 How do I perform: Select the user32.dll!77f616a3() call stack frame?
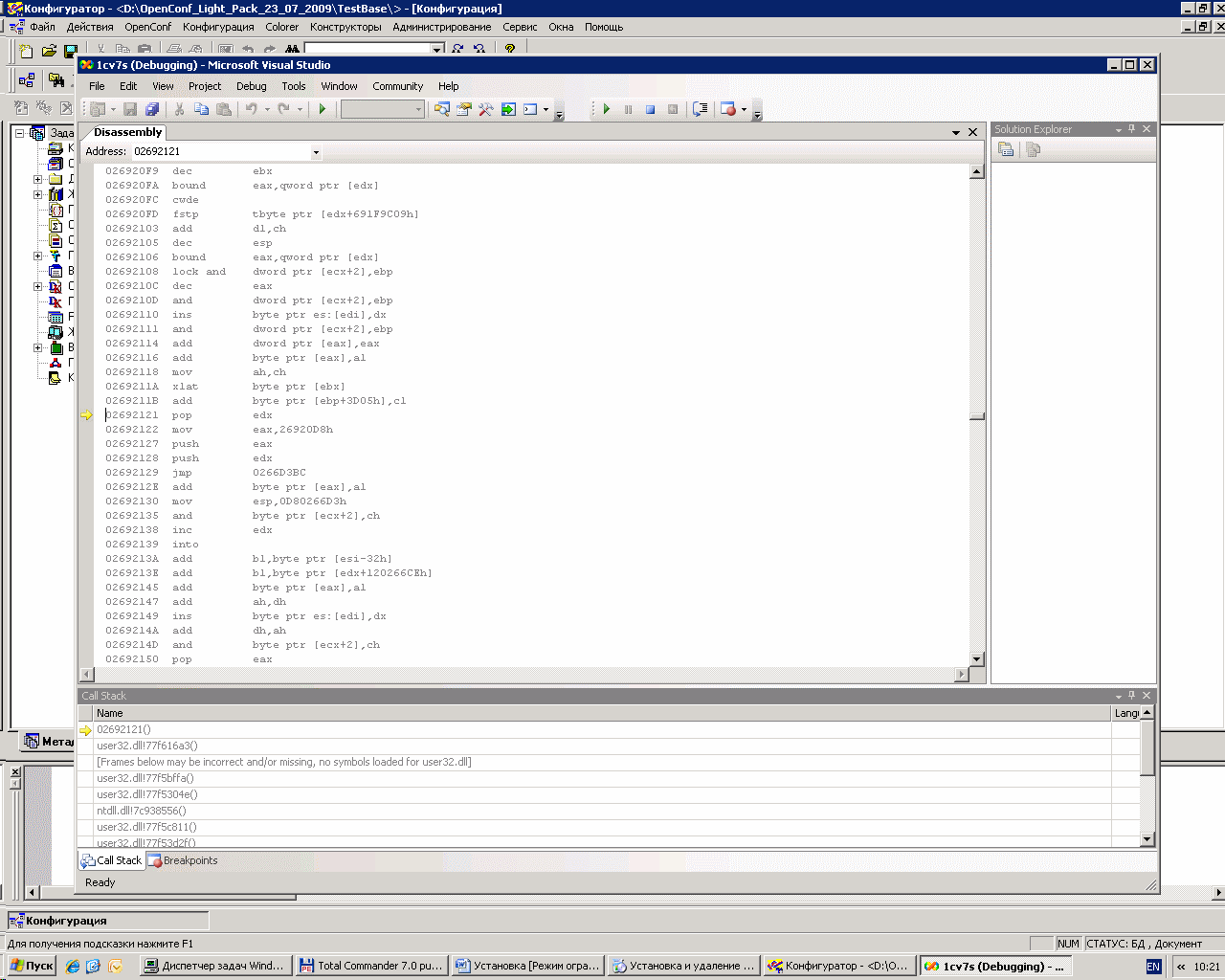point(147,746)
